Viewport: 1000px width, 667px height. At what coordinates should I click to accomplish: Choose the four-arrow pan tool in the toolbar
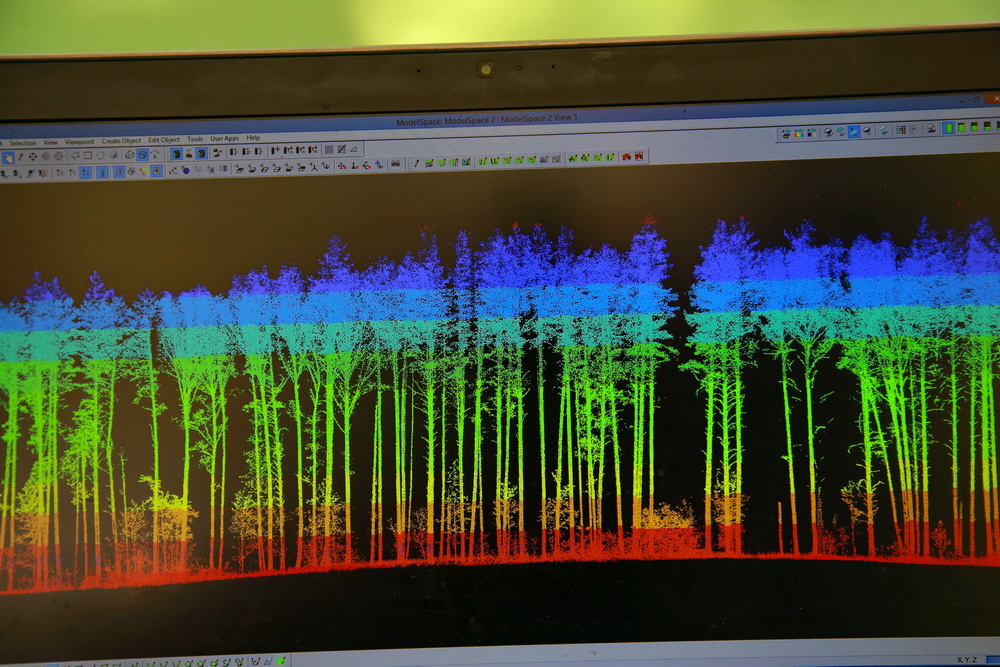[x=32, y=157]
